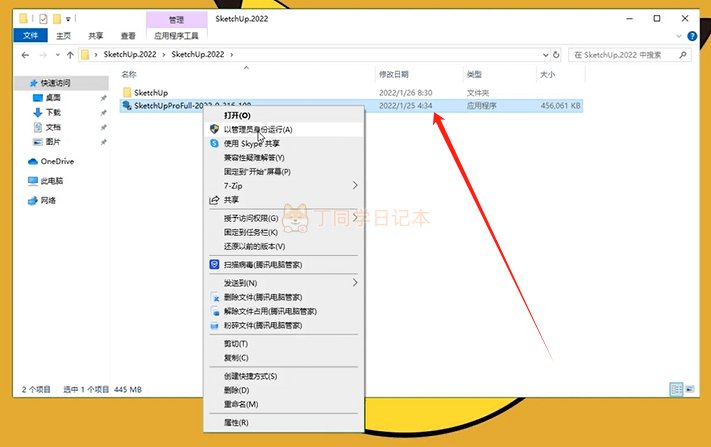The image size is (711, 447).
Task: Choose 固定到任务栏(K)
Action: pyautogui.click(x=284, y=232)
